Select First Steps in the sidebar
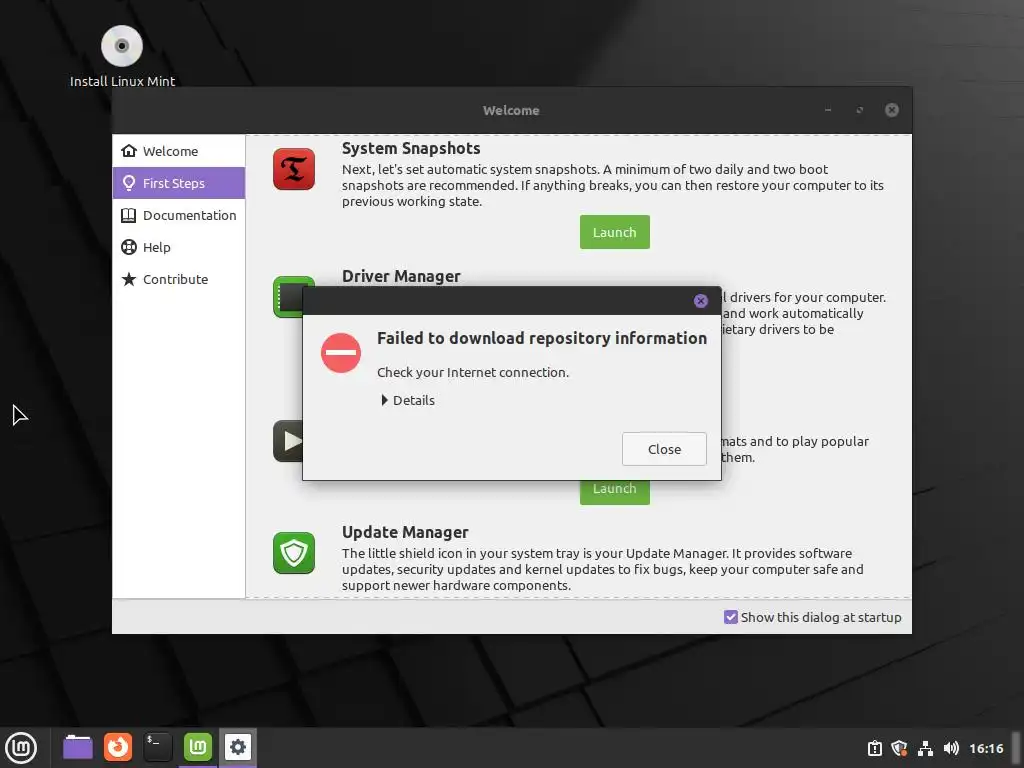Viewport: 1024px width, 768px height. 179,183
